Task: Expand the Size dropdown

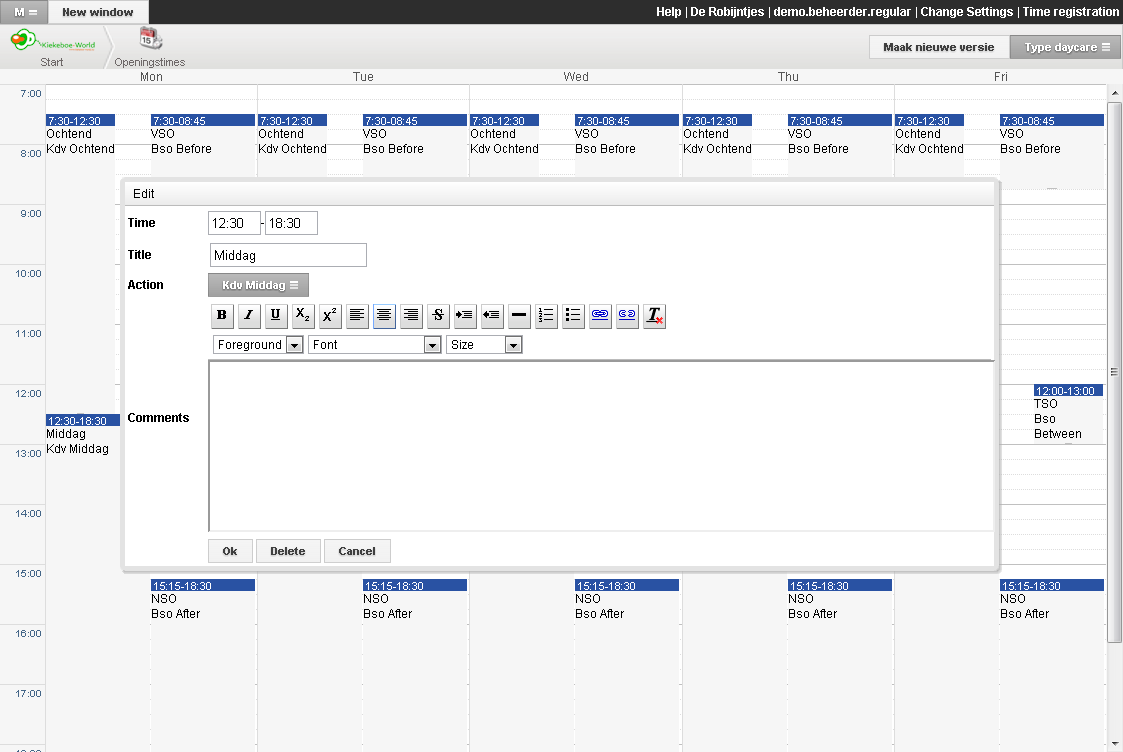Action: point(484,345)
